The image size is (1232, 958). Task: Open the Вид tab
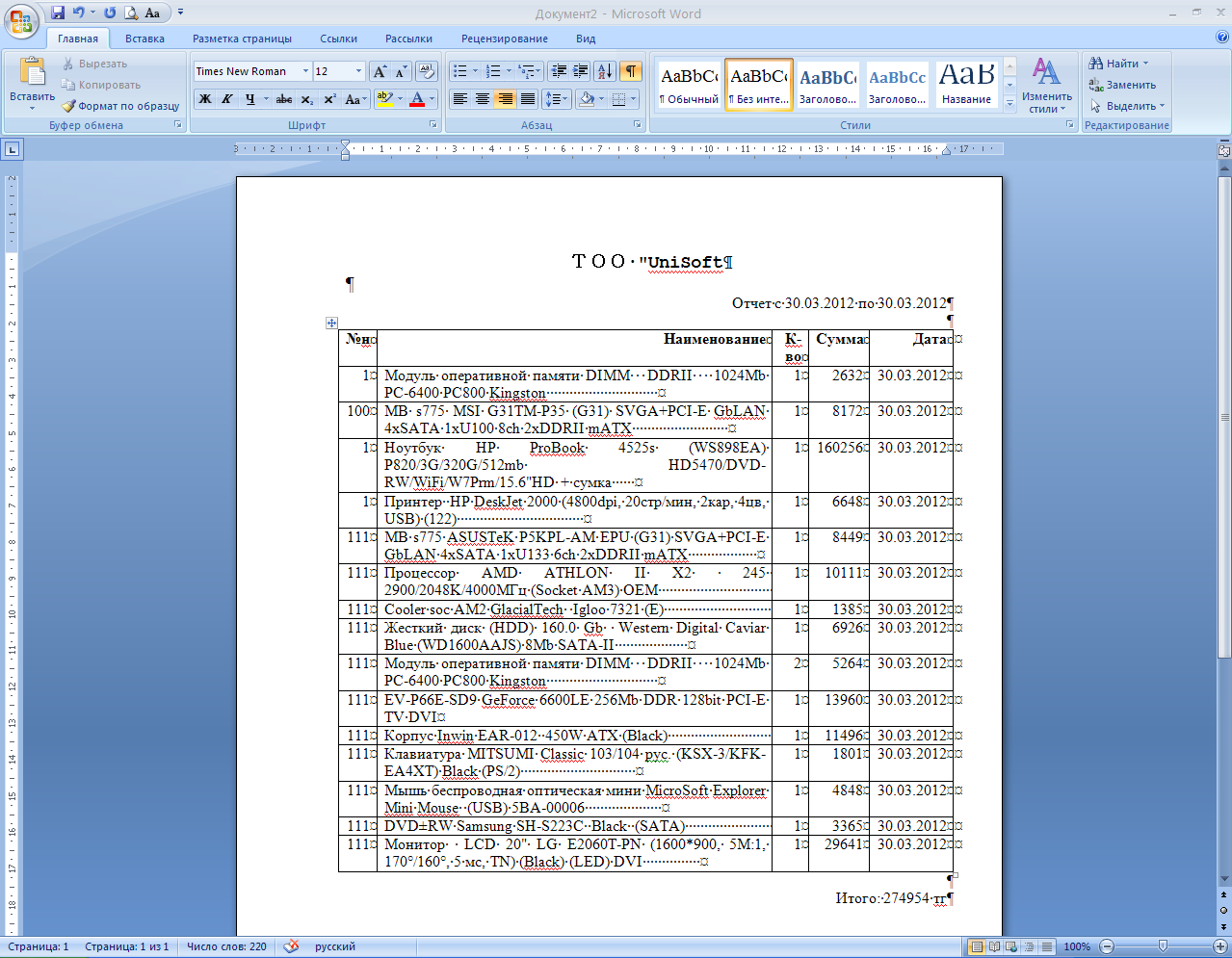586,39
